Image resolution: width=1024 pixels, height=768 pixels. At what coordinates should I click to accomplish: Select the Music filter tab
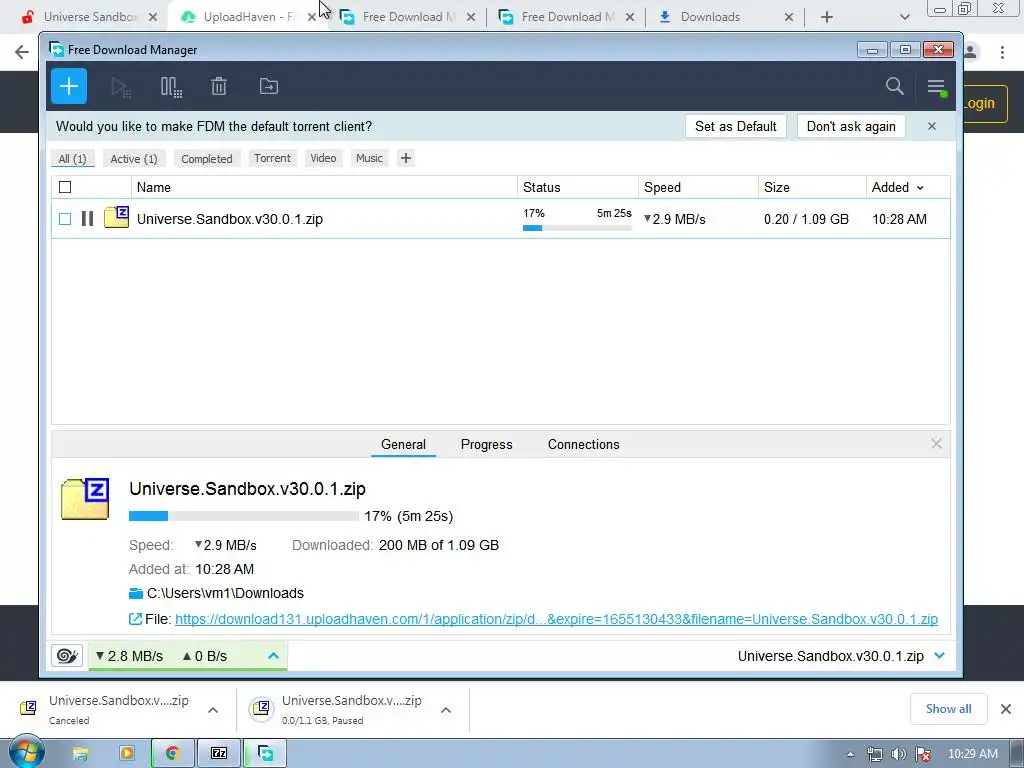coord(369,158)
